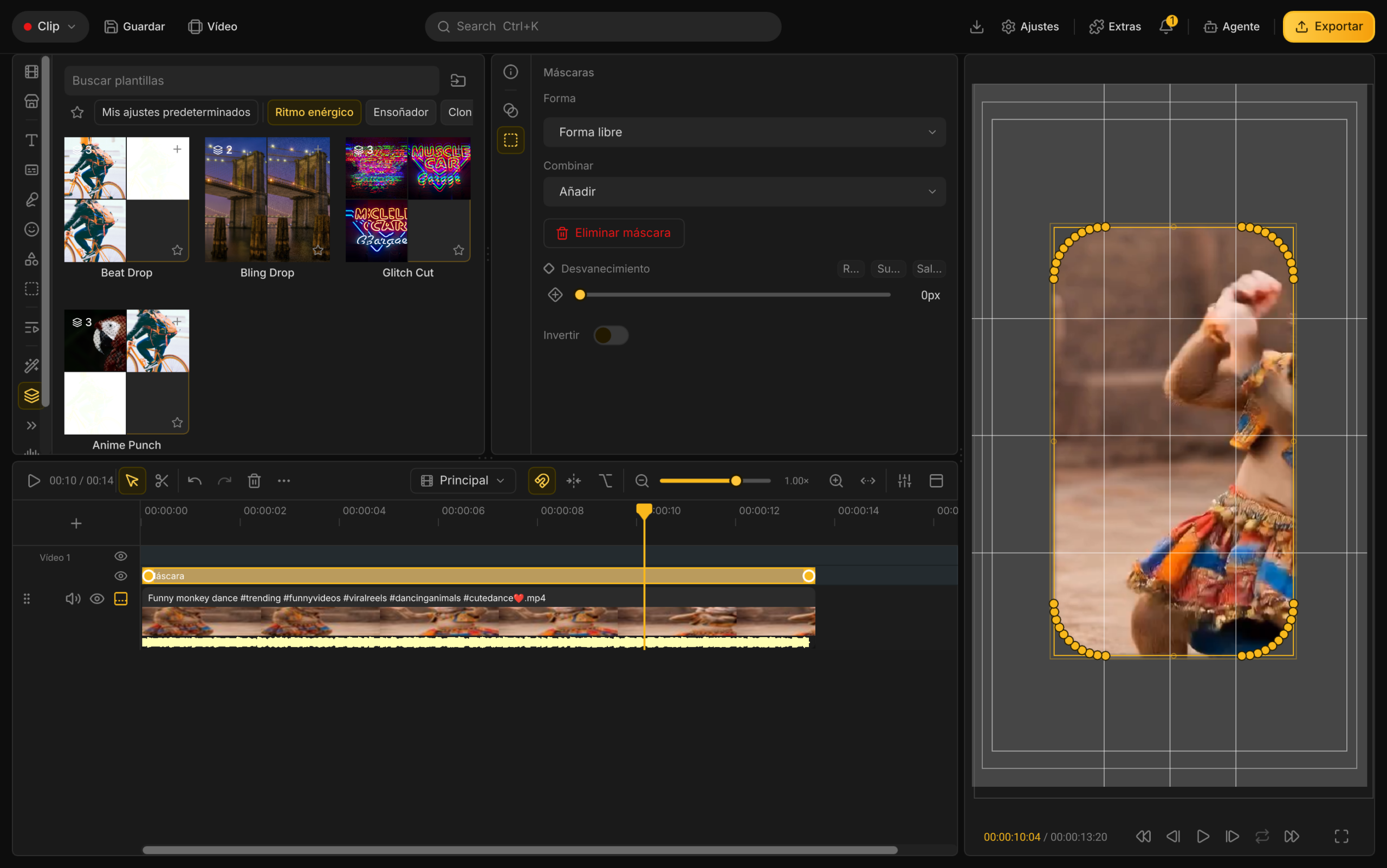This screenshot has height=868, width=1387.
Task: Open the templates layers panel icon
Action: (31, 396)
